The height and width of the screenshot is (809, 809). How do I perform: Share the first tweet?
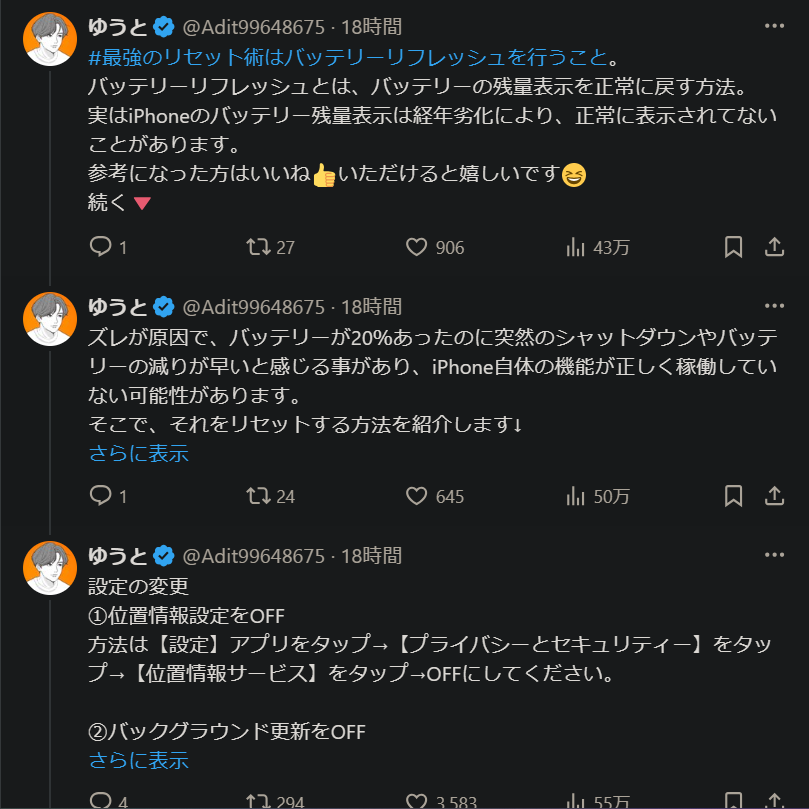tap(774, 246)
